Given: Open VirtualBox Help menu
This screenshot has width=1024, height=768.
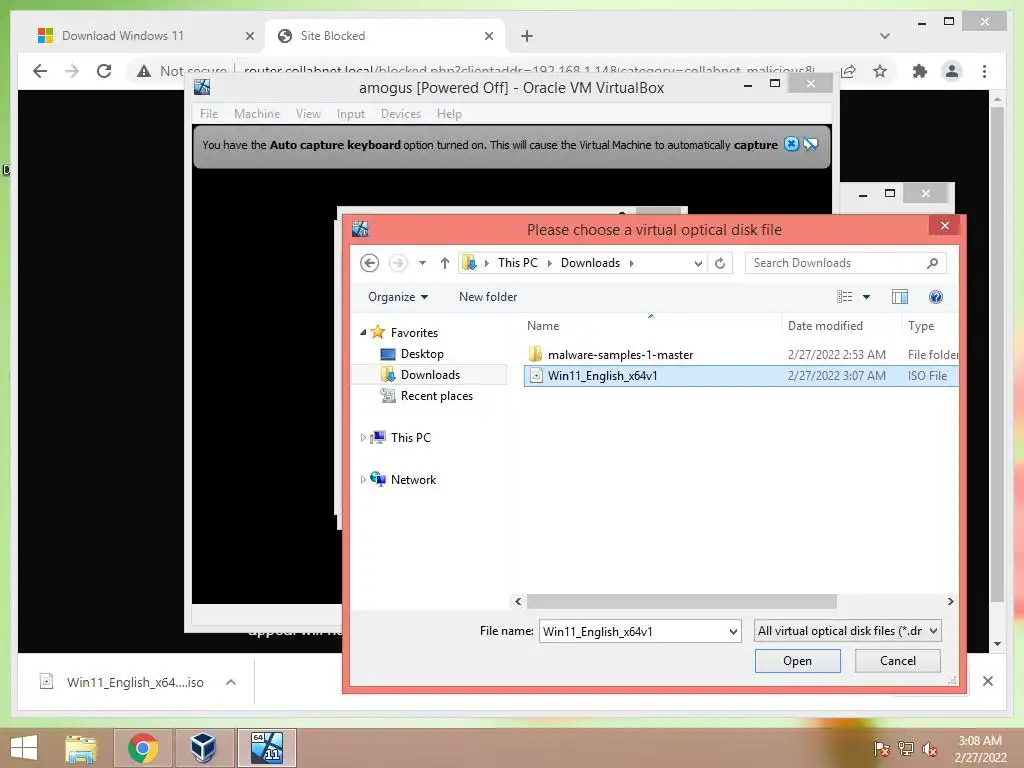Looking at the screenshot, I should [449, 114].
